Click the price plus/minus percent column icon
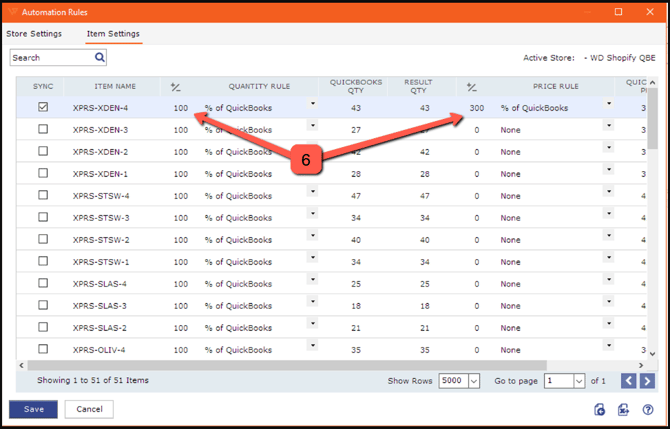Screen dimensions: 670x429 (472, 87)
